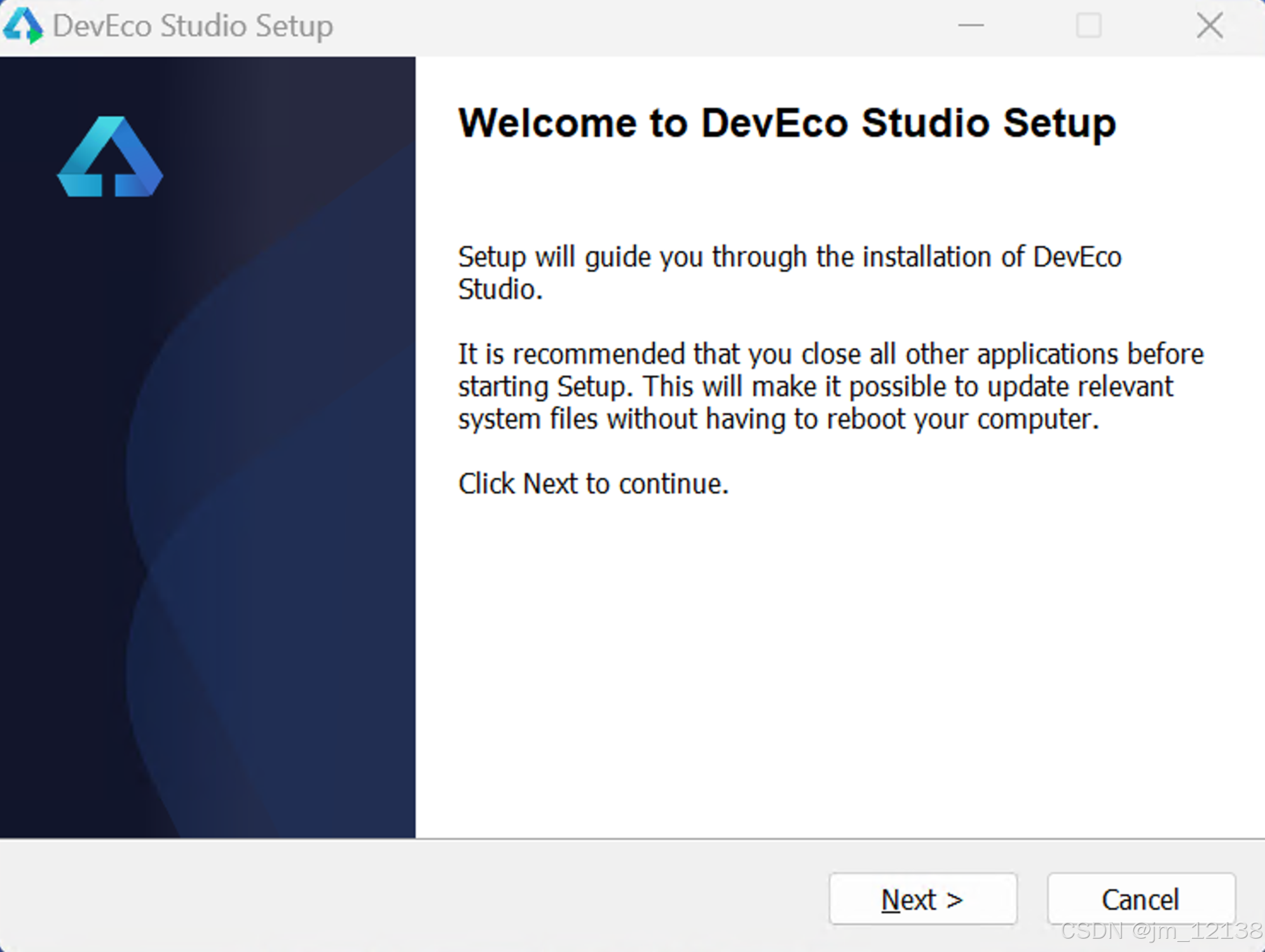Click the 'It is recommended' paragraph text

[831, 386]
